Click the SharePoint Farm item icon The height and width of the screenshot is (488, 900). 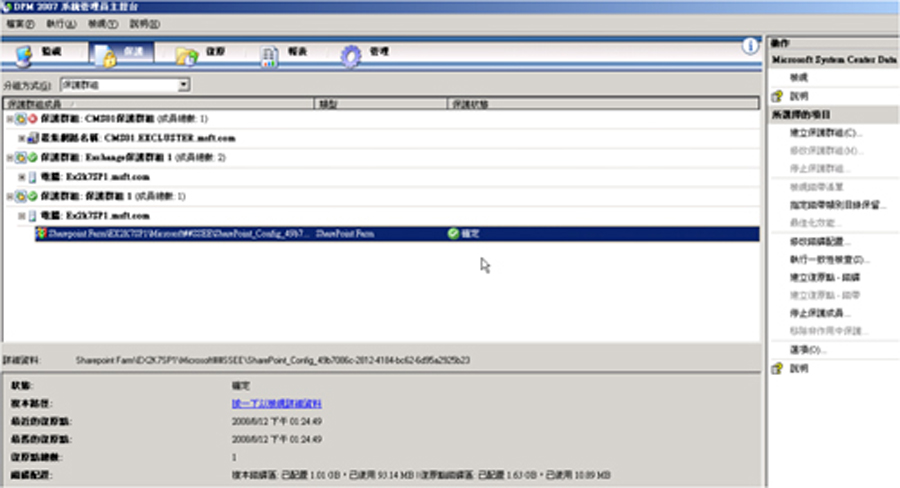(x=41, y=234)
